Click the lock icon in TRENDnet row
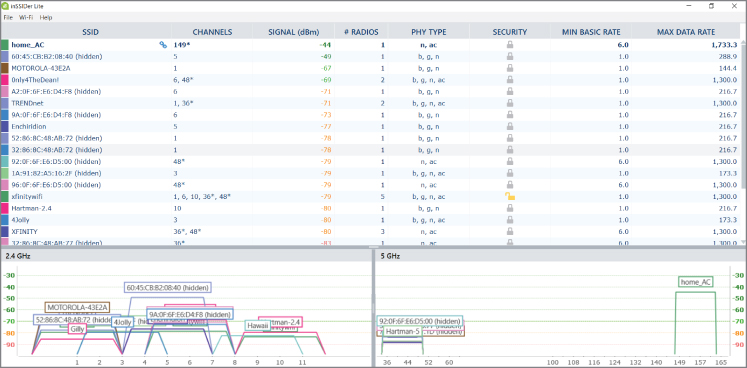Screen dimensions: 747x368 (510, 103)
